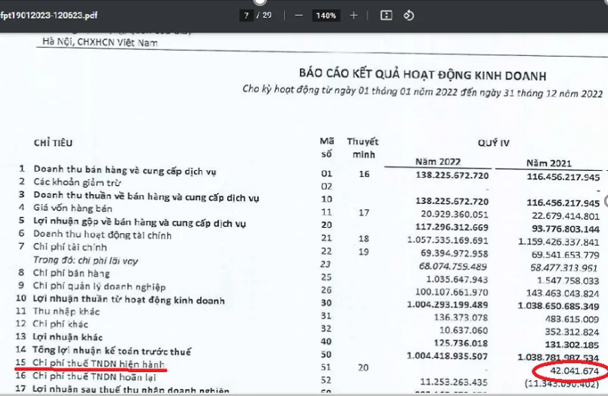
Task: Click the Thuyết minh column header
Action: coord(363,148)
